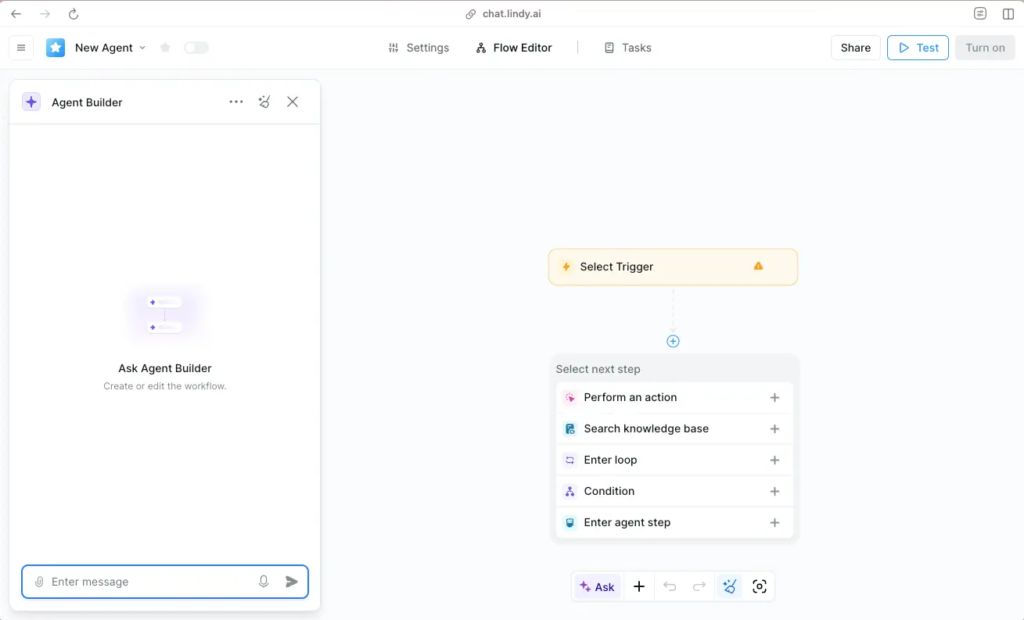The height and width of the screenshot is (620, 1024).
Task: Open the Tasks tab
Action: tap(627, 47)
